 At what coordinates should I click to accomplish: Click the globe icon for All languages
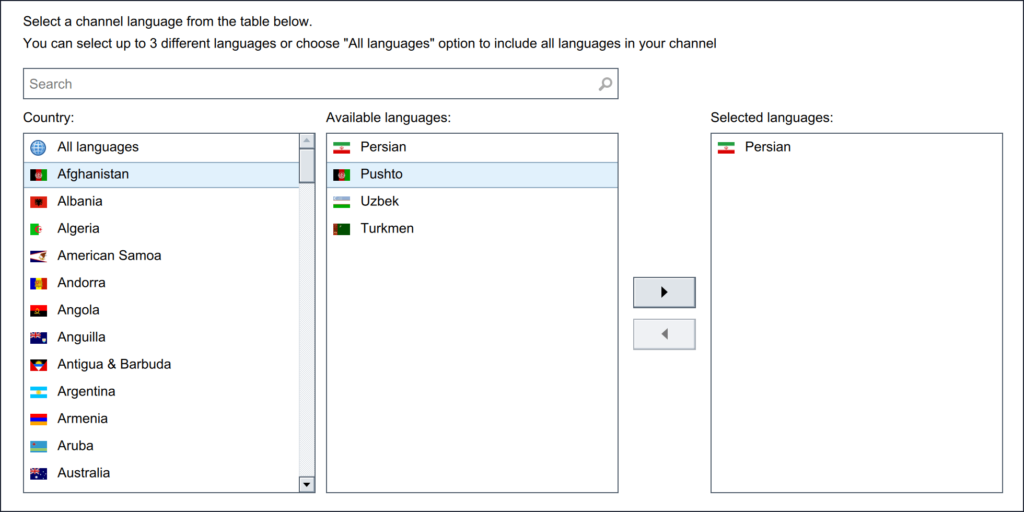(38, 147)
